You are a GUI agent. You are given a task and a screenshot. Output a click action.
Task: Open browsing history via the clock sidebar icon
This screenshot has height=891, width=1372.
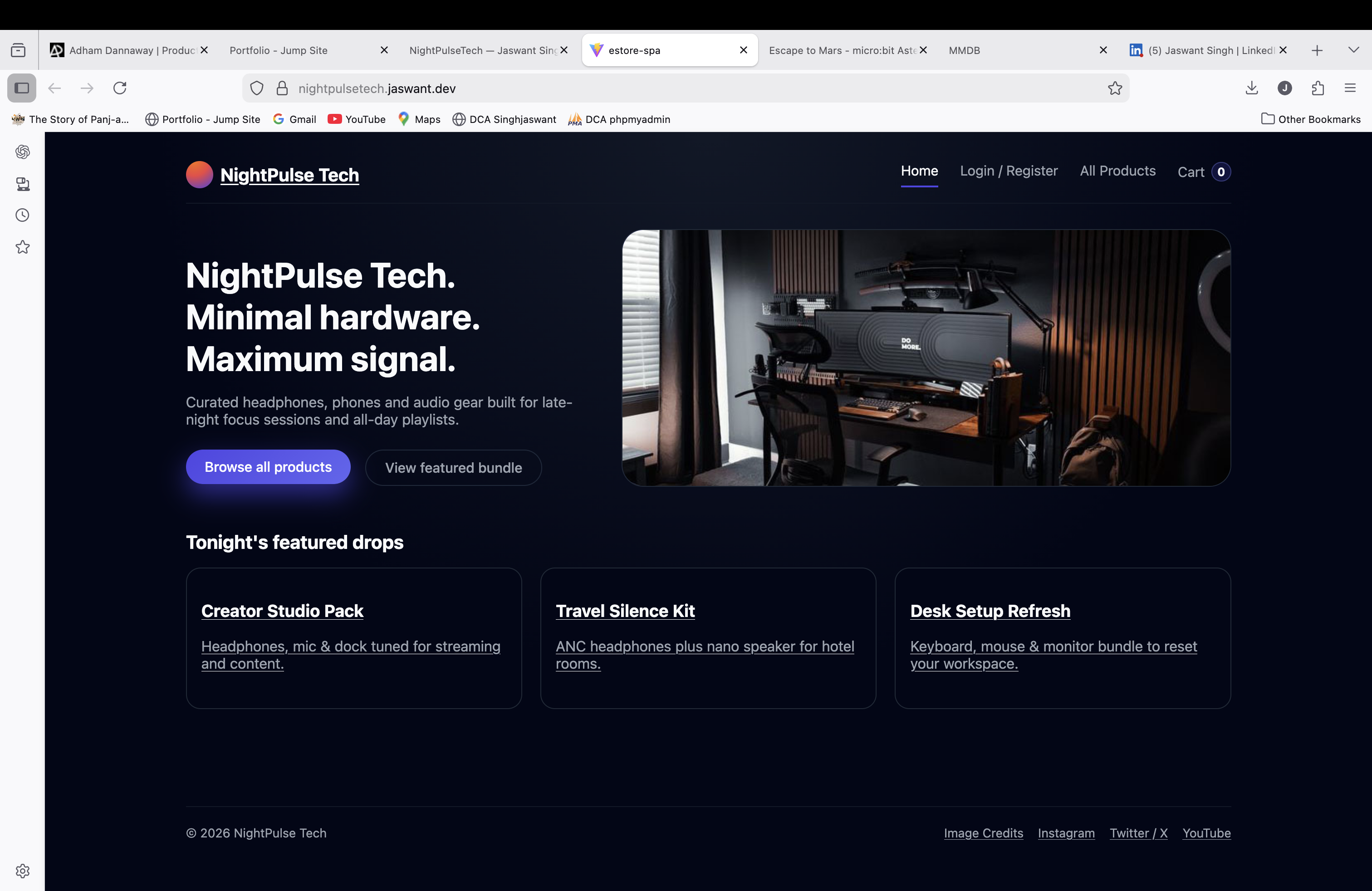(x=23, y=215)
